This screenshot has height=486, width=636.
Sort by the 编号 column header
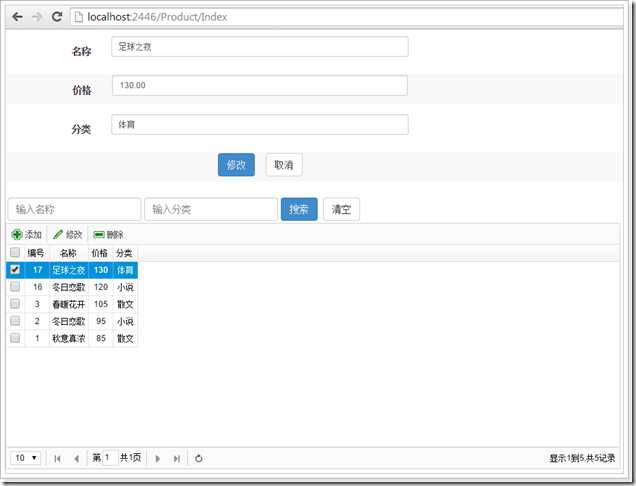pyautogui.click(x=36, y=253)
